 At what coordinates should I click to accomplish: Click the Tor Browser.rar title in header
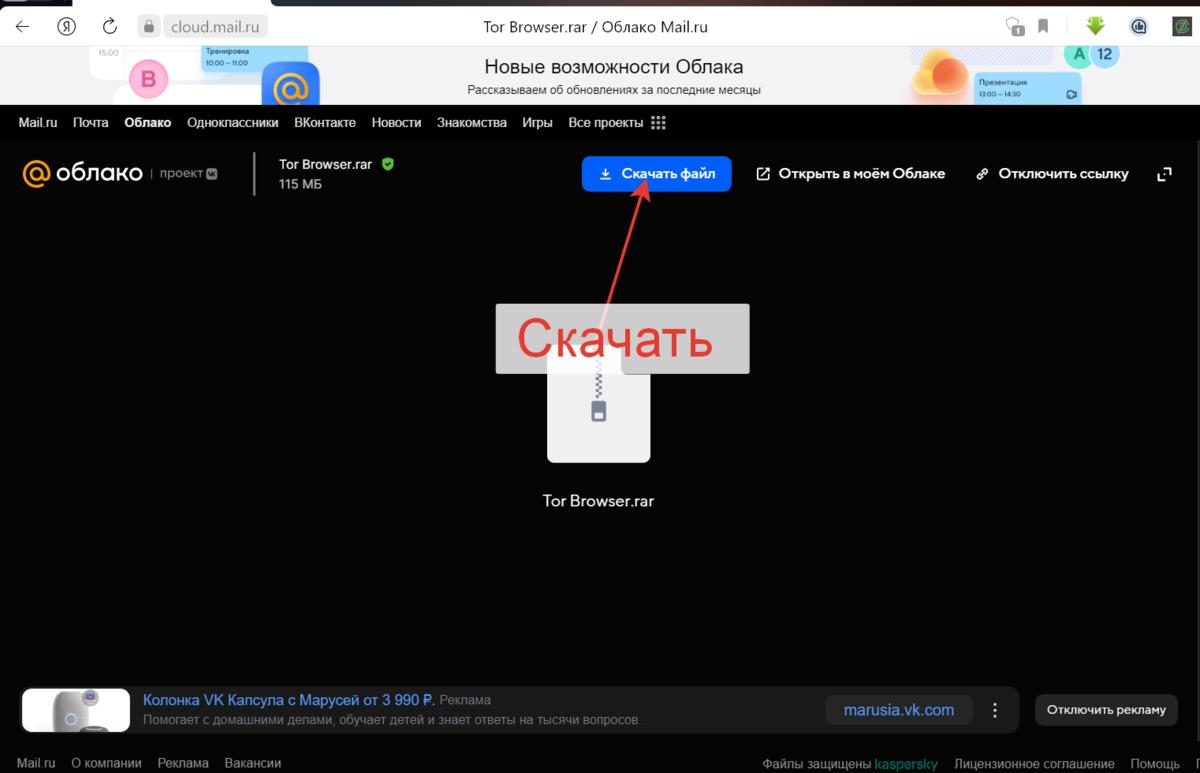[326, 164]
